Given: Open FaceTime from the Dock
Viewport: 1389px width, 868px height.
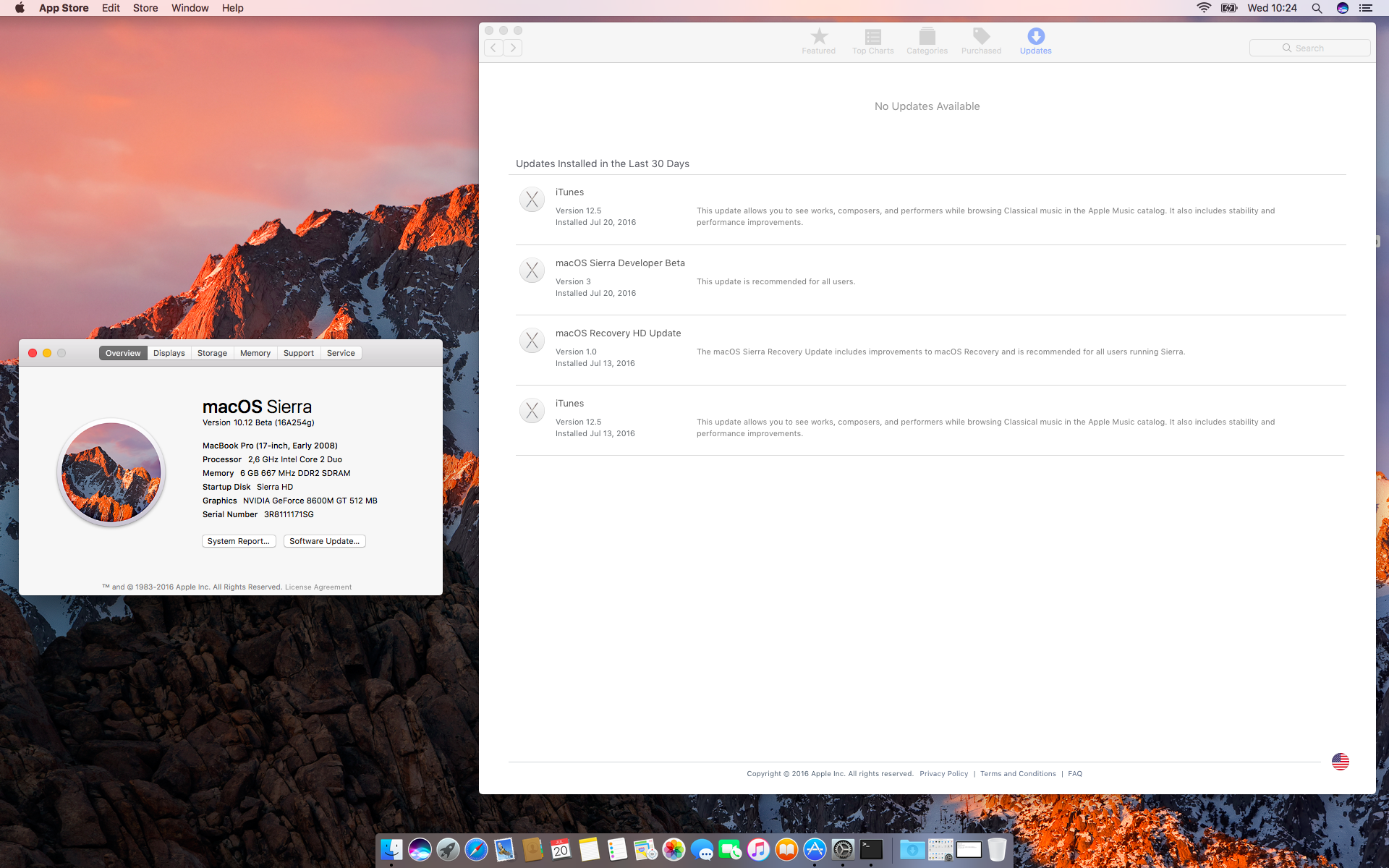Looking at the screenshot, I should pyautogui.click(x=730, y=849).
